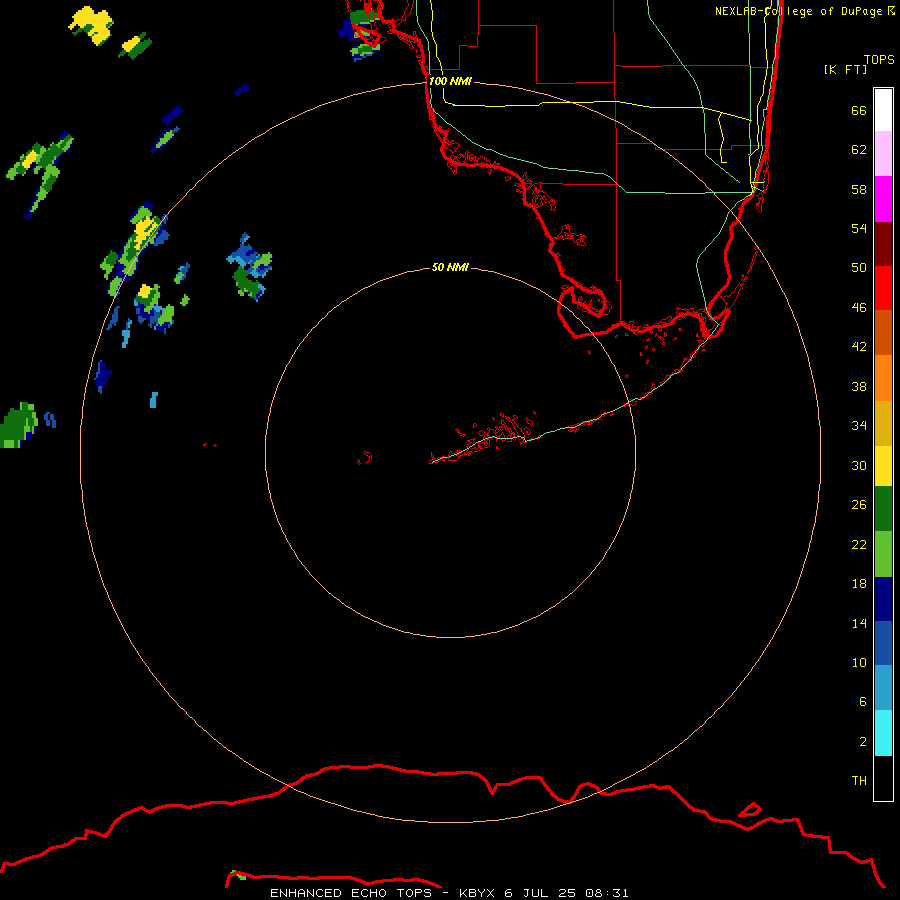This screenshot has width=900, height=900.
Task: Click the "50 NMI" range ring label
Action: (450, 267)
